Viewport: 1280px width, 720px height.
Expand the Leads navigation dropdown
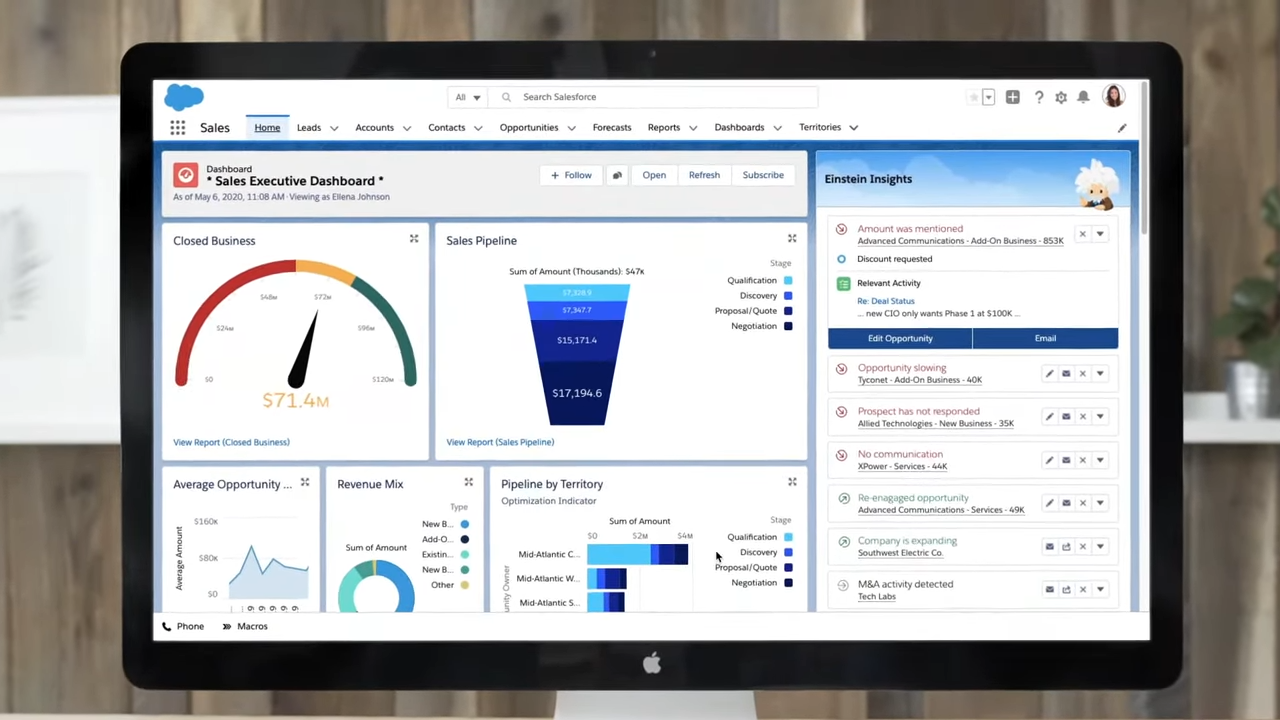pyautogui.click(x=333, y=127)
